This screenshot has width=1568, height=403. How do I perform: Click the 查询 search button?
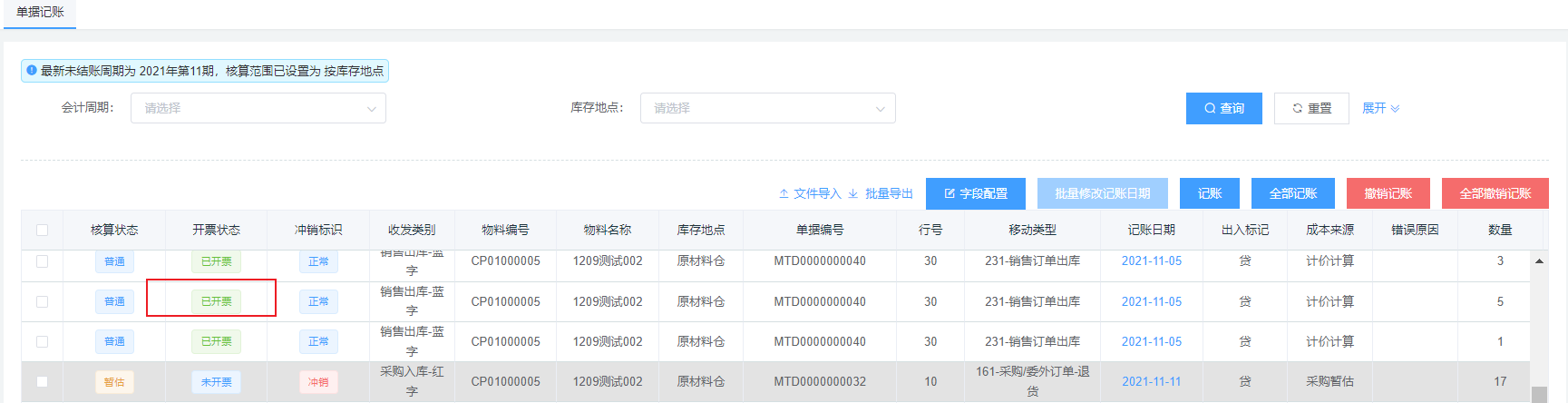point(1223,108)
